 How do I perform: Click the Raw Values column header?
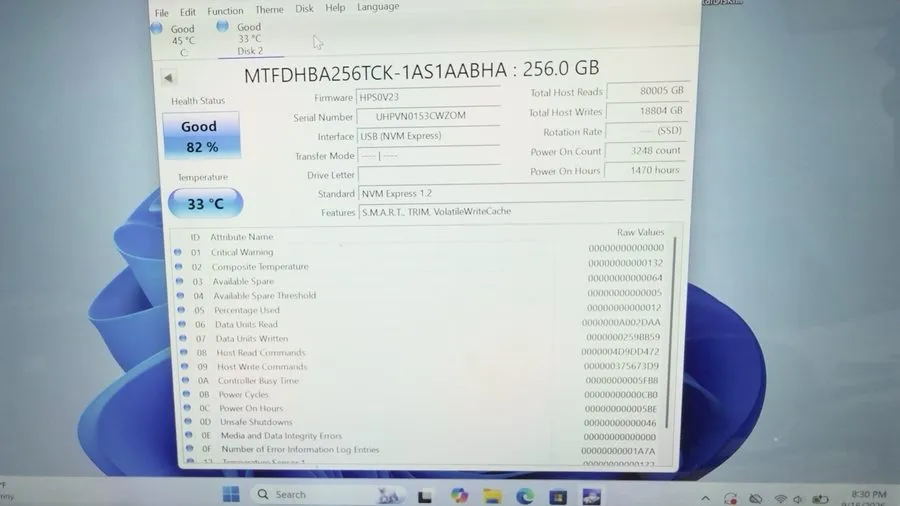[x=640, y=232]
